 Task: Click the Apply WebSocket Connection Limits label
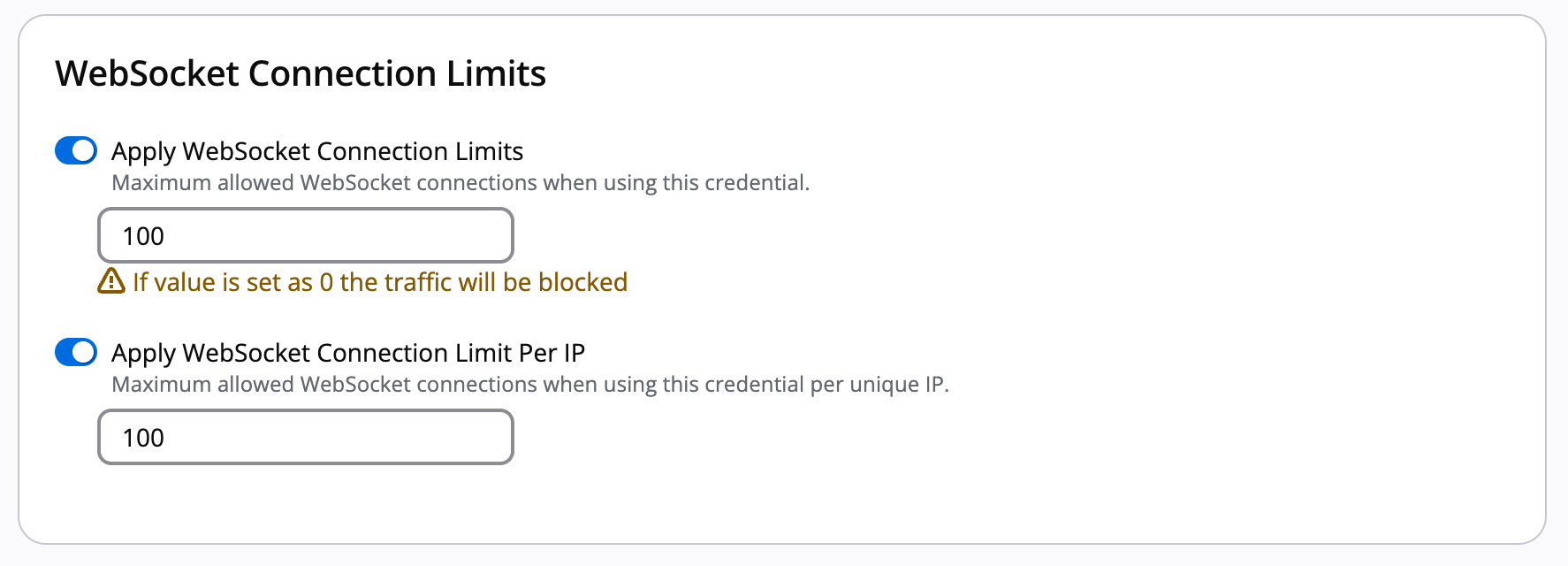click(x=316, y=151)
